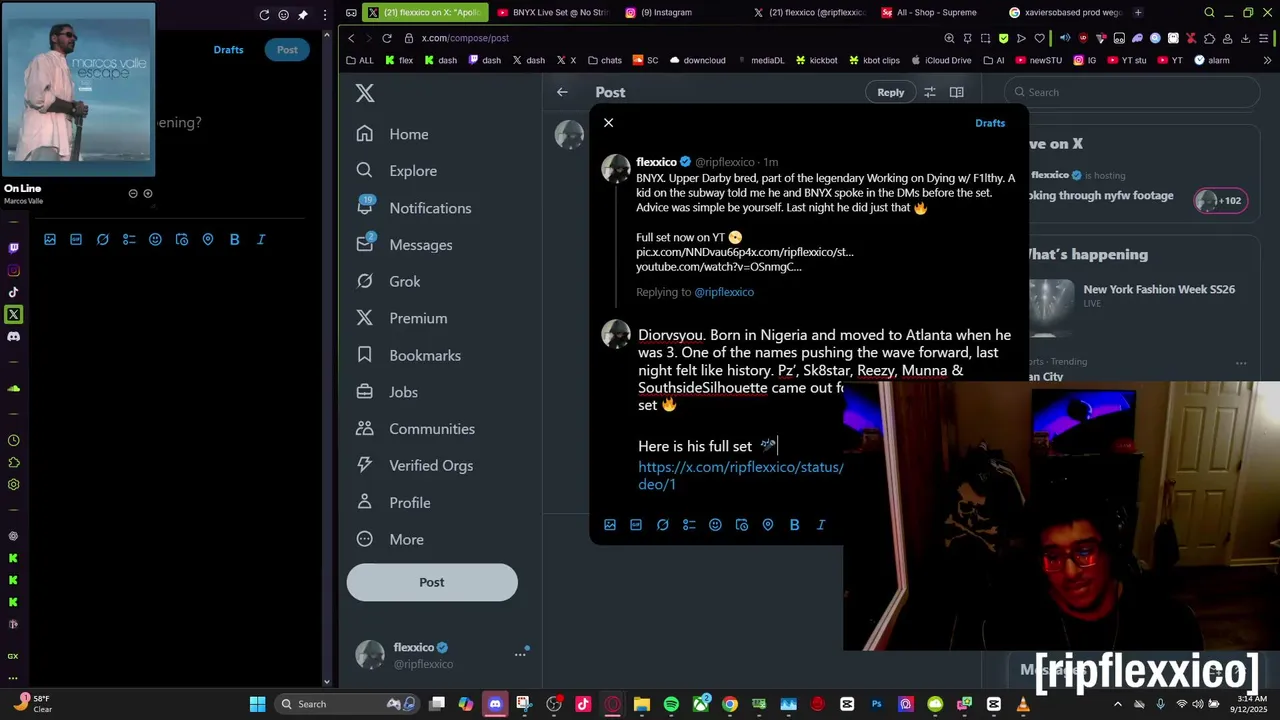
Task: Switch to xaviersobased Google search tab
Action: [x=1064, y=13]
